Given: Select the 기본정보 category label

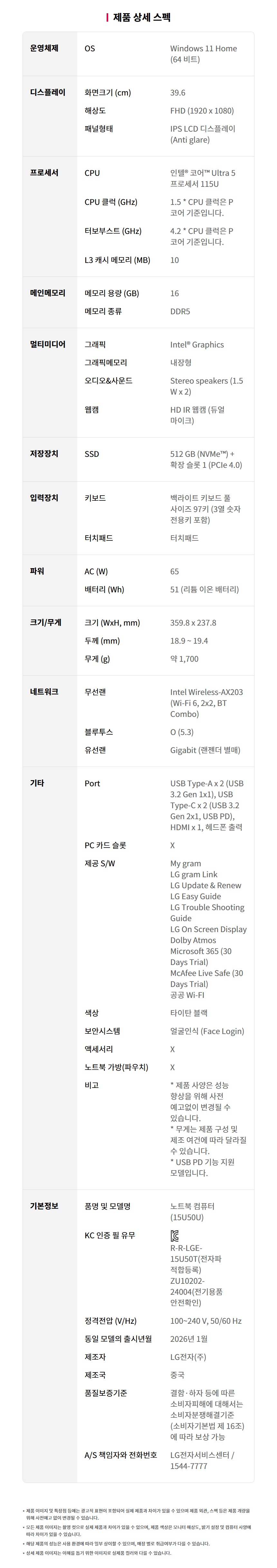Looking at the screenshot, I should [44, 1206].
